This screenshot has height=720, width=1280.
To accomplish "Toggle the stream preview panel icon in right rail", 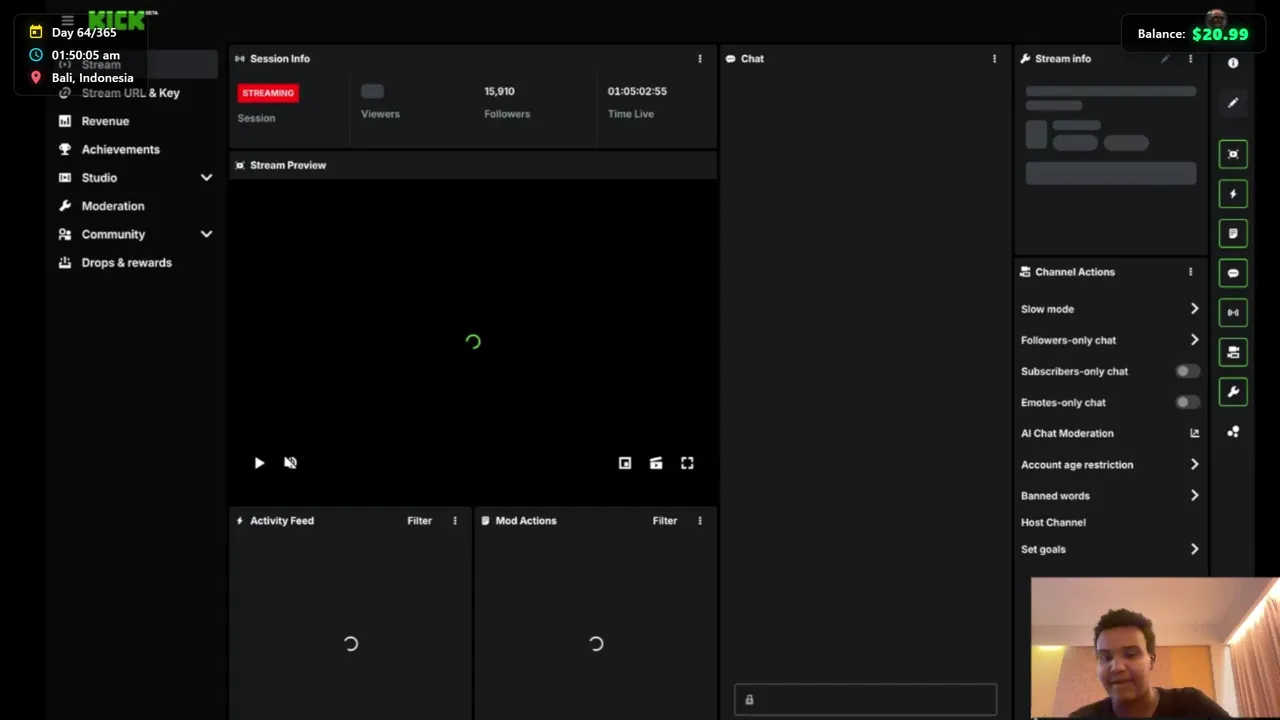I will [x=1233, y=154].
